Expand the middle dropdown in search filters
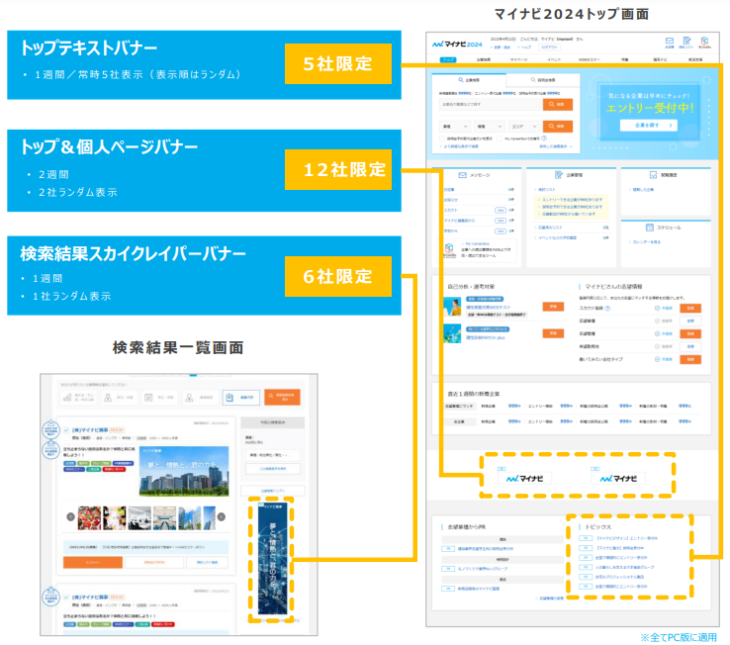Screen dimensions: 730x645 pyautogui.click(x=489, y=126)
